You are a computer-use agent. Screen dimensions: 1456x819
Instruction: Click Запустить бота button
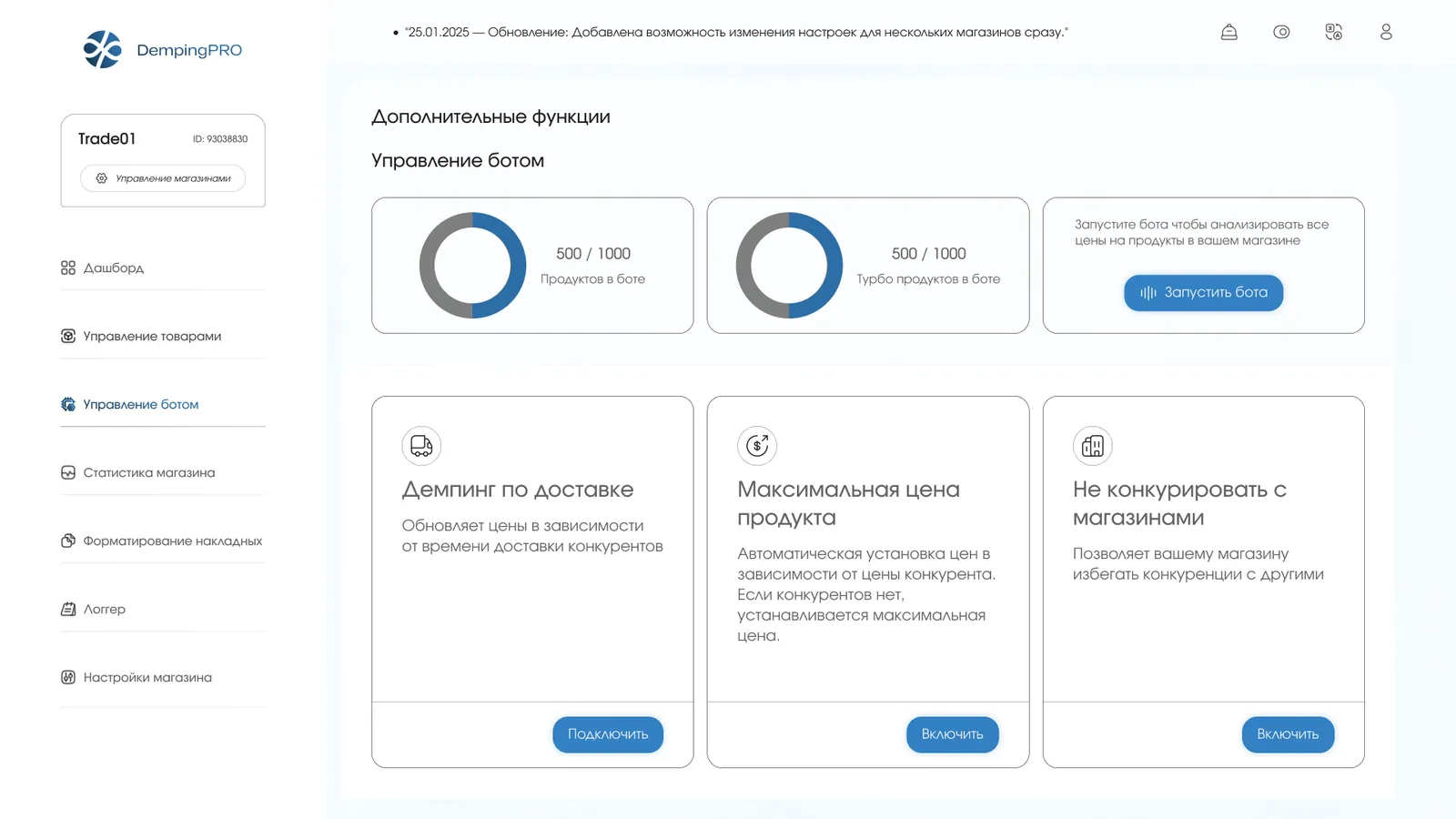pyautogui.click(x=1203, y=292)
